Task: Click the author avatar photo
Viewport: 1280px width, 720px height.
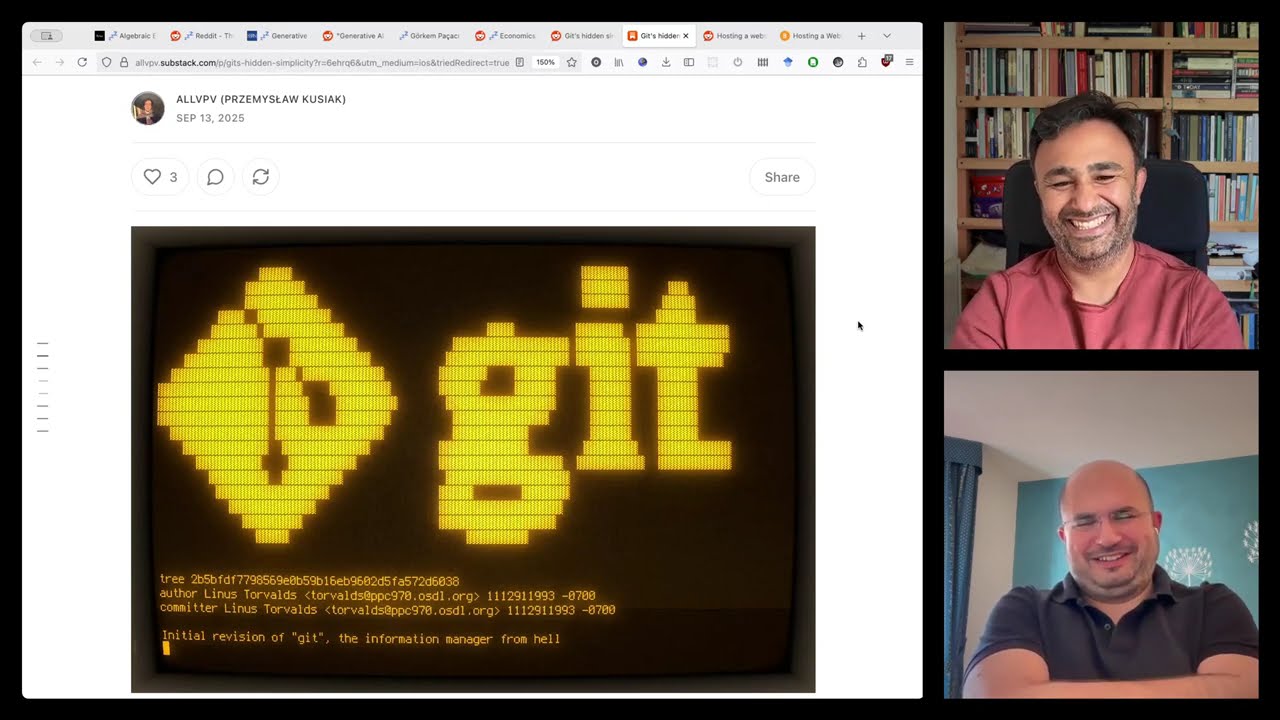Action: 148,108
